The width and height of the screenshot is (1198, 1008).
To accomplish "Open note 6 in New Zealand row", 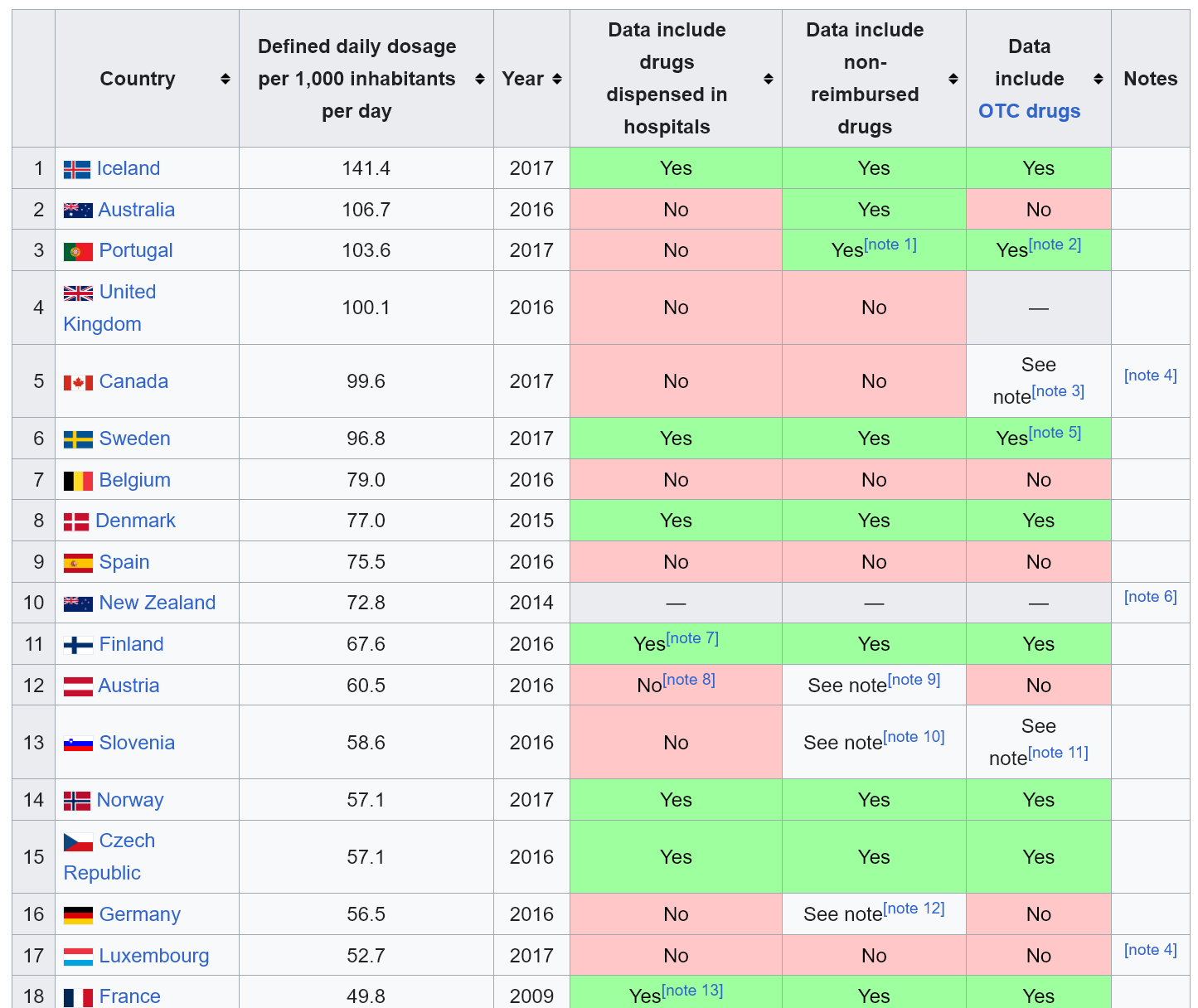I will (1150, 597).
